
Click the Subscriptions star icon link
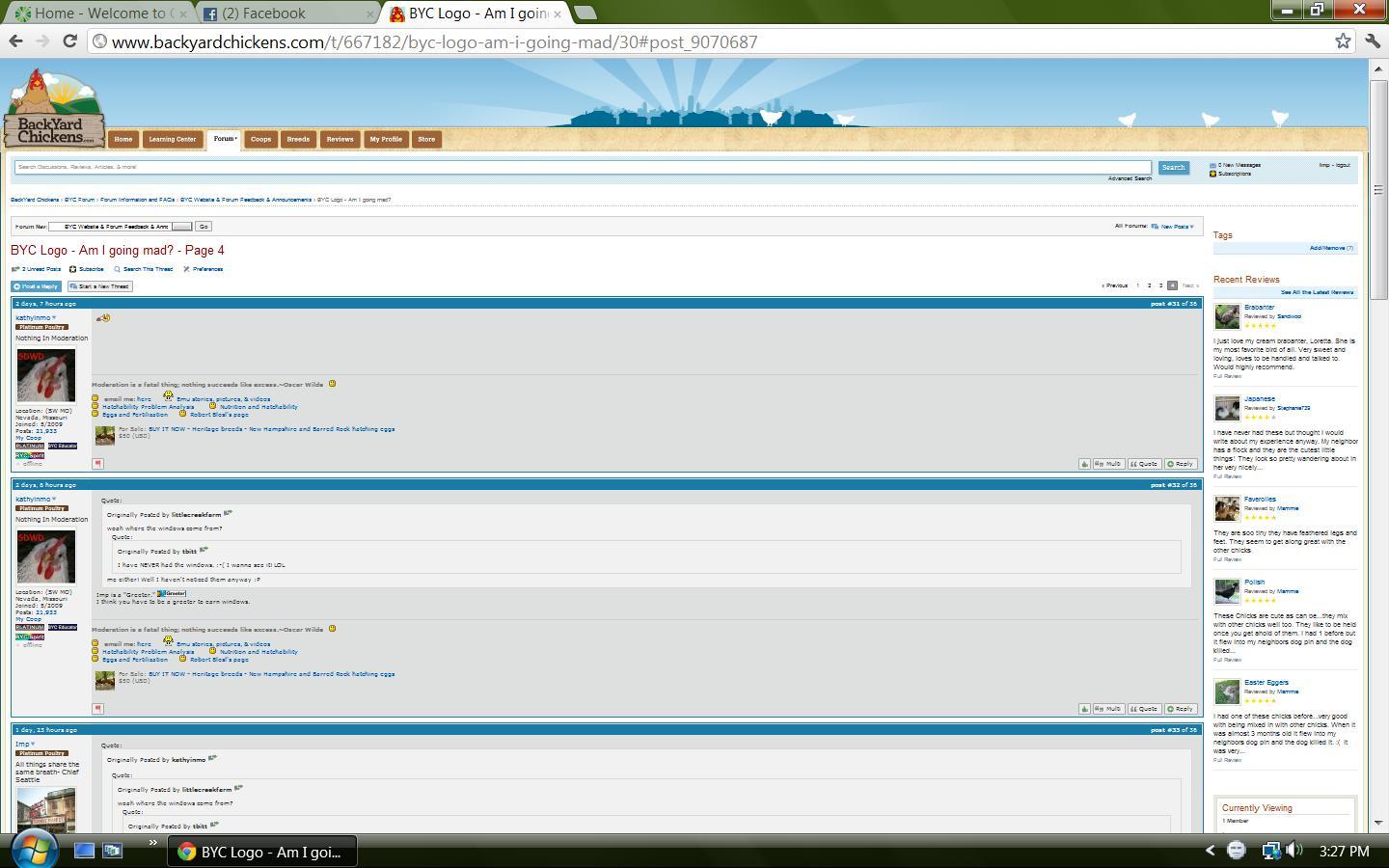point(1213,174)
